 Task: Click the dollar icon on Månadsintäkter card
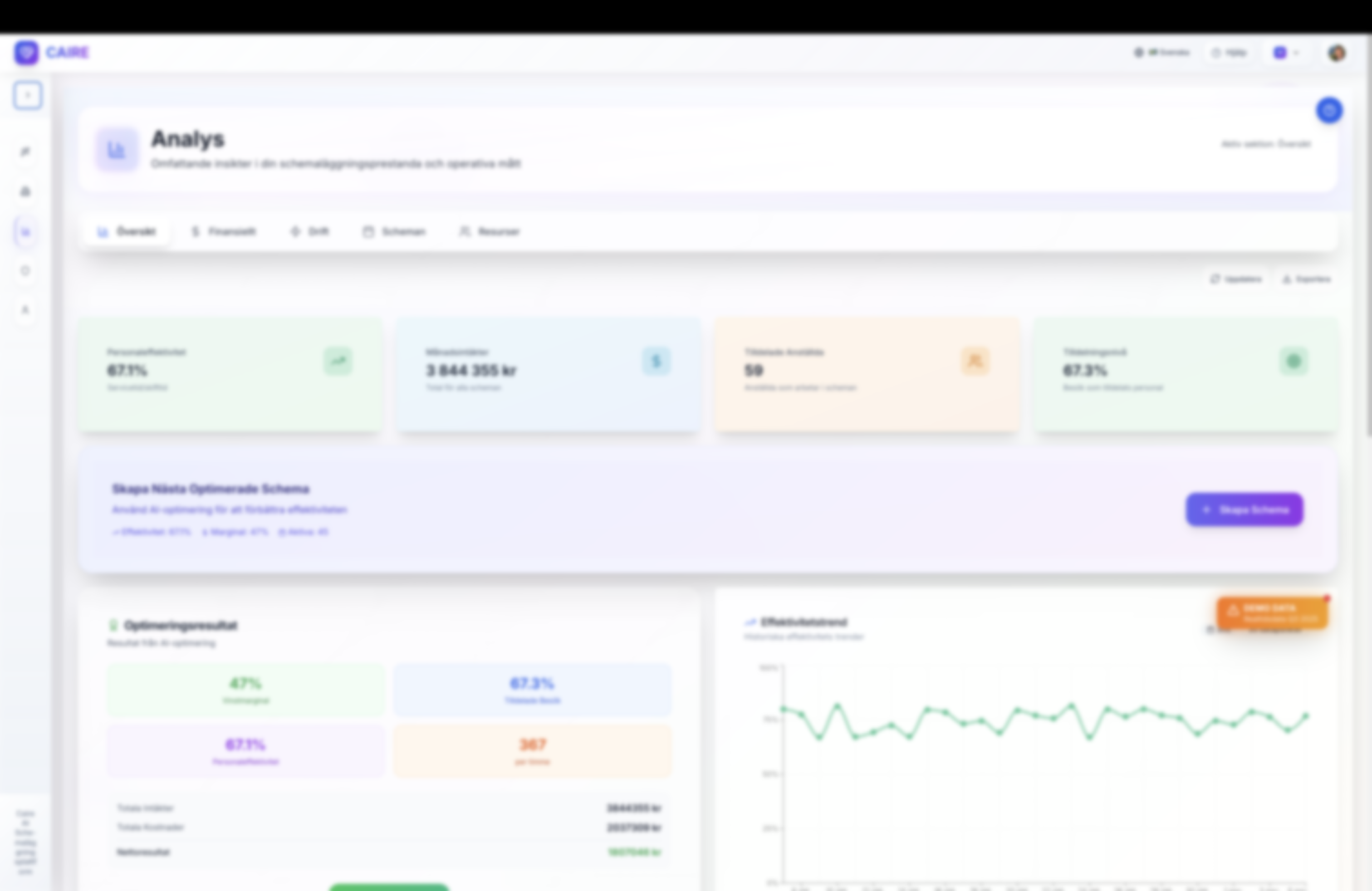coord(657,362)
